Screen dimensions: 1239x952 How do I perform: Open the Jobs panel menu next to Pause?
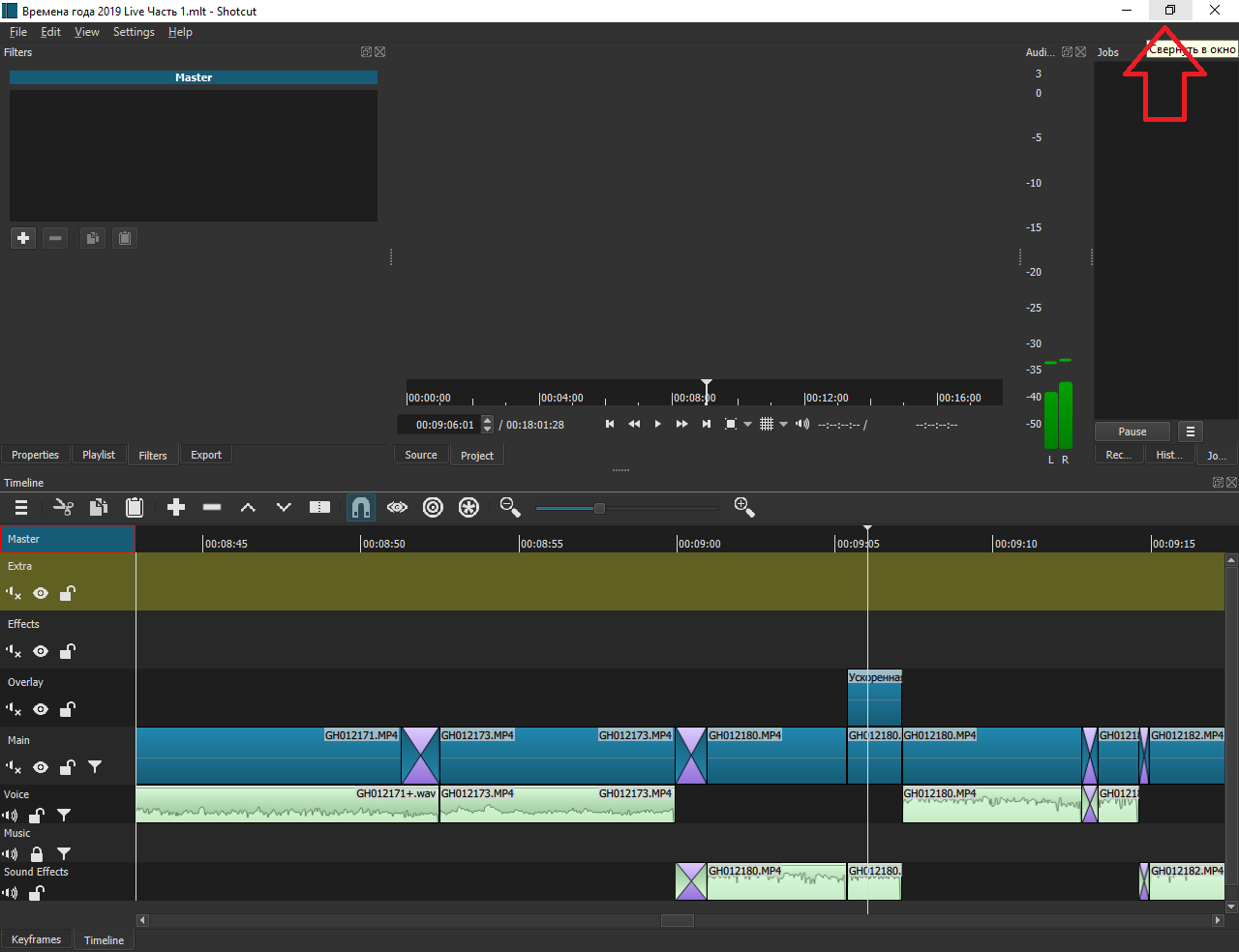tap(1191, 431)
